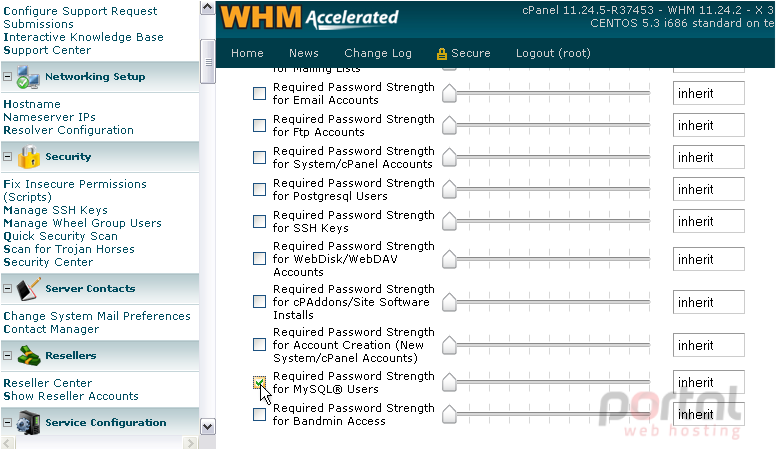Screen dimensions: 776x450
Task: Open Show Reseller Accounts link
Action: 71,396
